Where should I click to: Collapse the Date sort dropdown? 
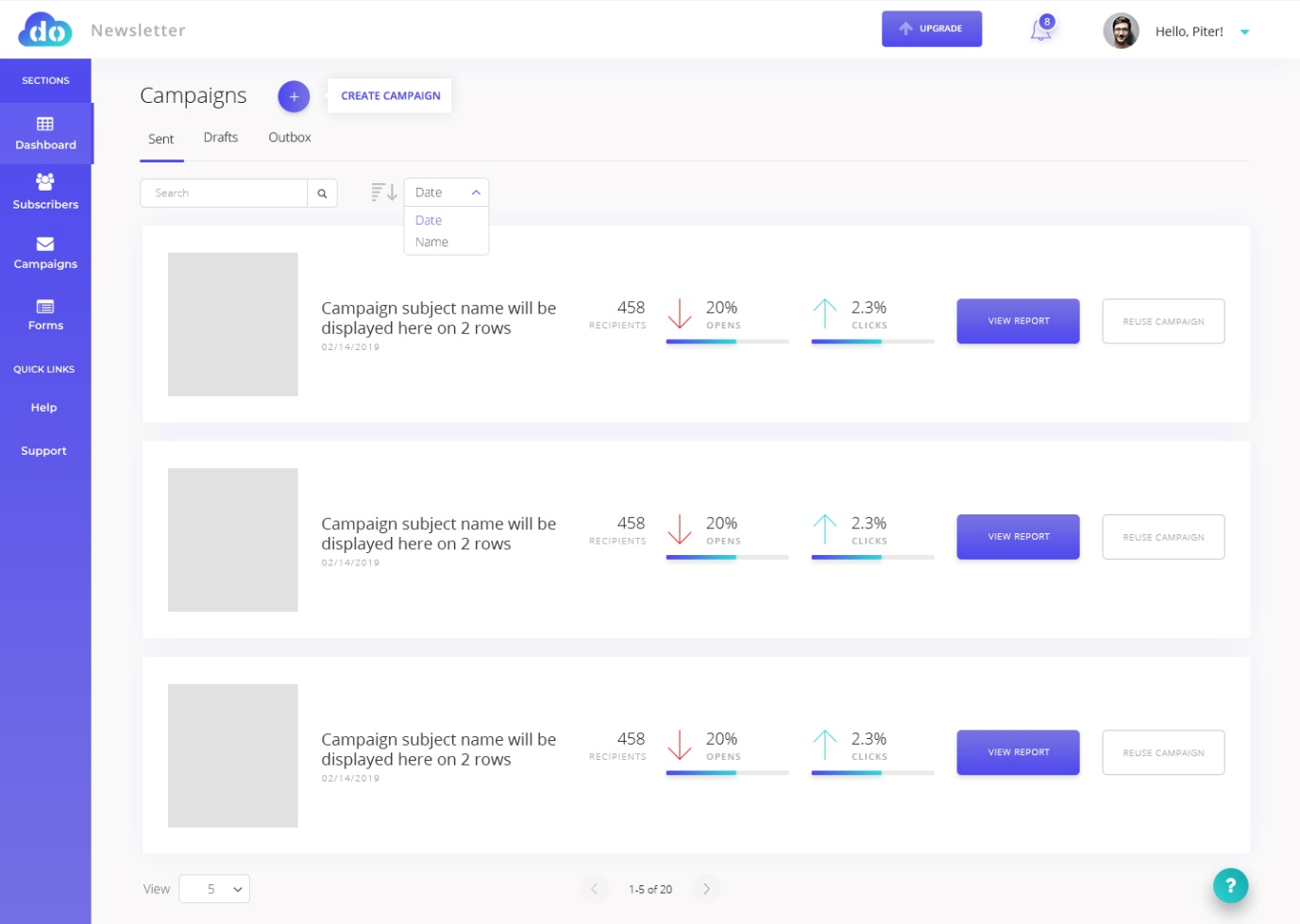[x=446, y=193]
